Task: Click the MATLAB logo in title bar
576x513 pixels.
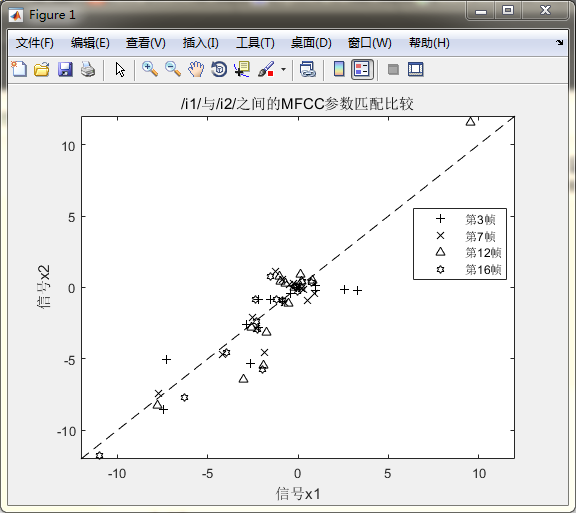Action: coord(16,15)
